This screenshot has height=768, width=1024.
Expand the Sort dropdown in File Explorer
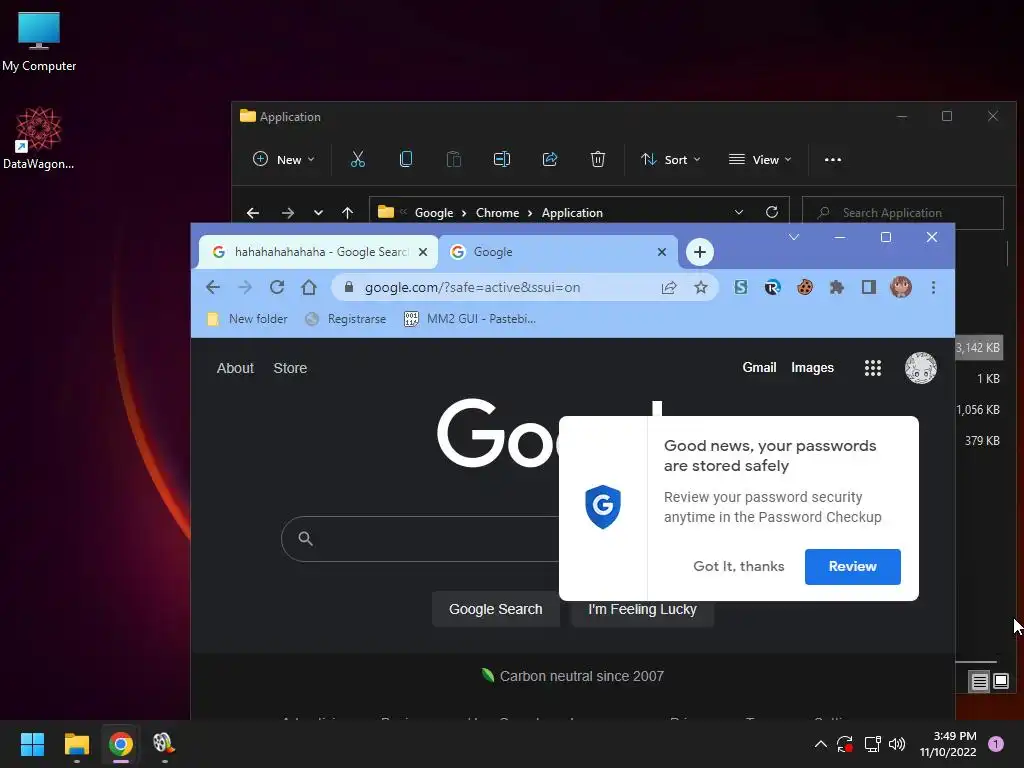click(x=671, y=159)
